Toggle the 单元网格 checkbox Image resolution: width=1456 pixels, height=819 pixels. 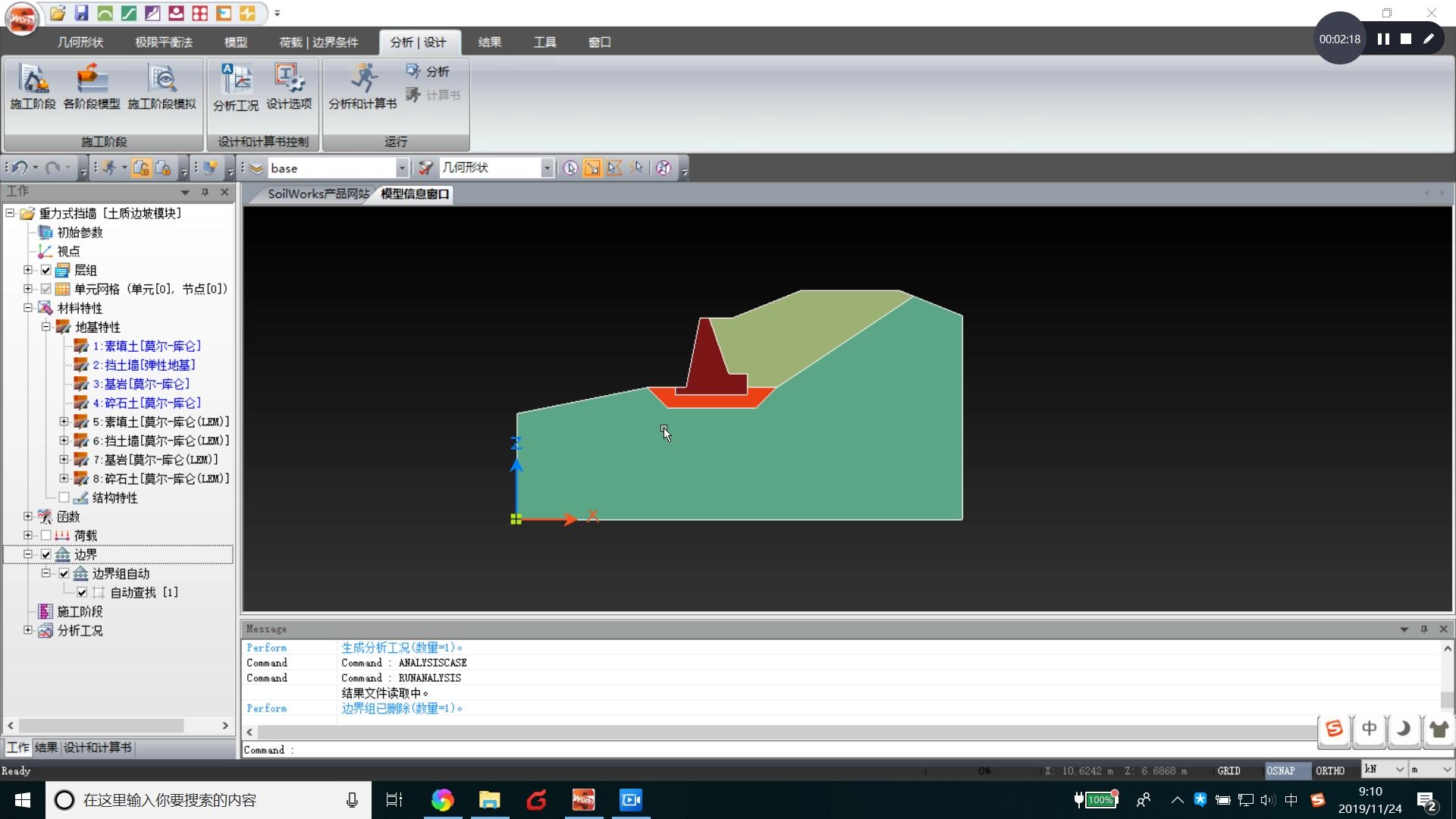click(x=46, y=289)
